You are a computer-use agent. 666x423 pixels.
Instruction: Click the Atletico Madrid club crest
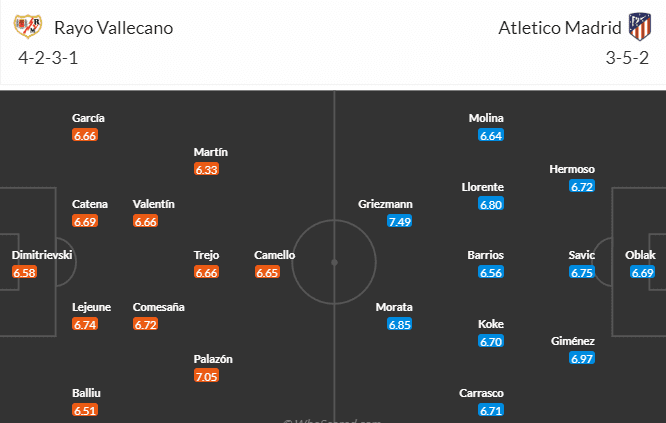pyautogui.click(x=637, y=26)
